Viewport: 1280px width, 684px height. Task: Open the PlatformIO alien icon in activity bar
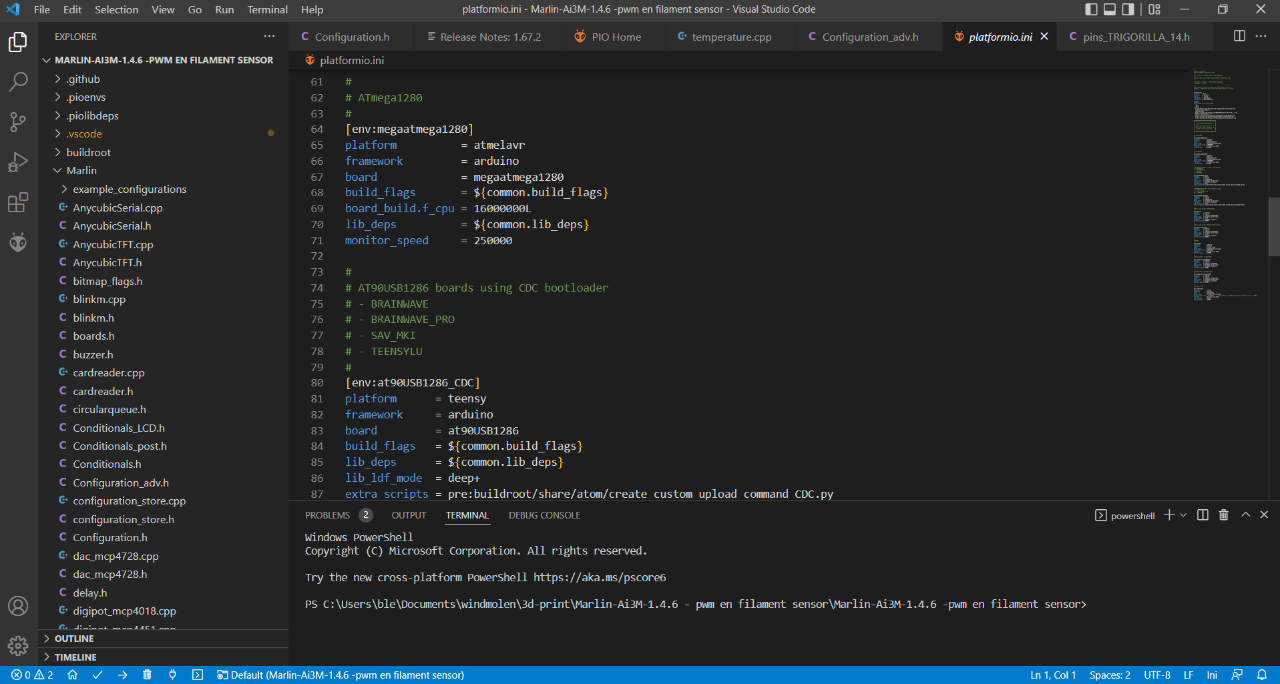(18, 242)
